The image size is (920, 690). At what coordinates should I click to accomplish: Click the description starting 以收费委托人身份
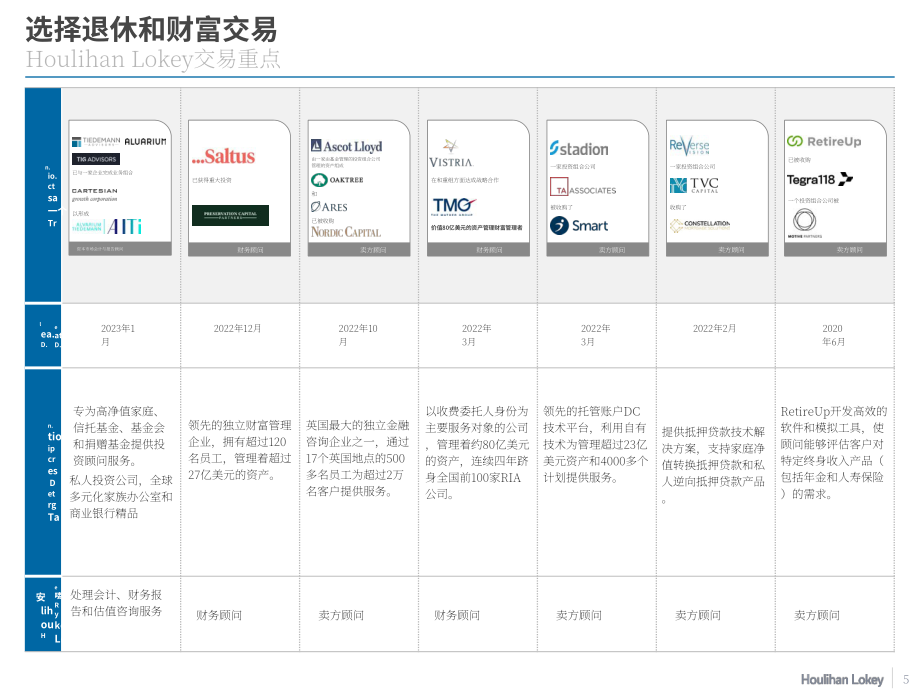477,452
